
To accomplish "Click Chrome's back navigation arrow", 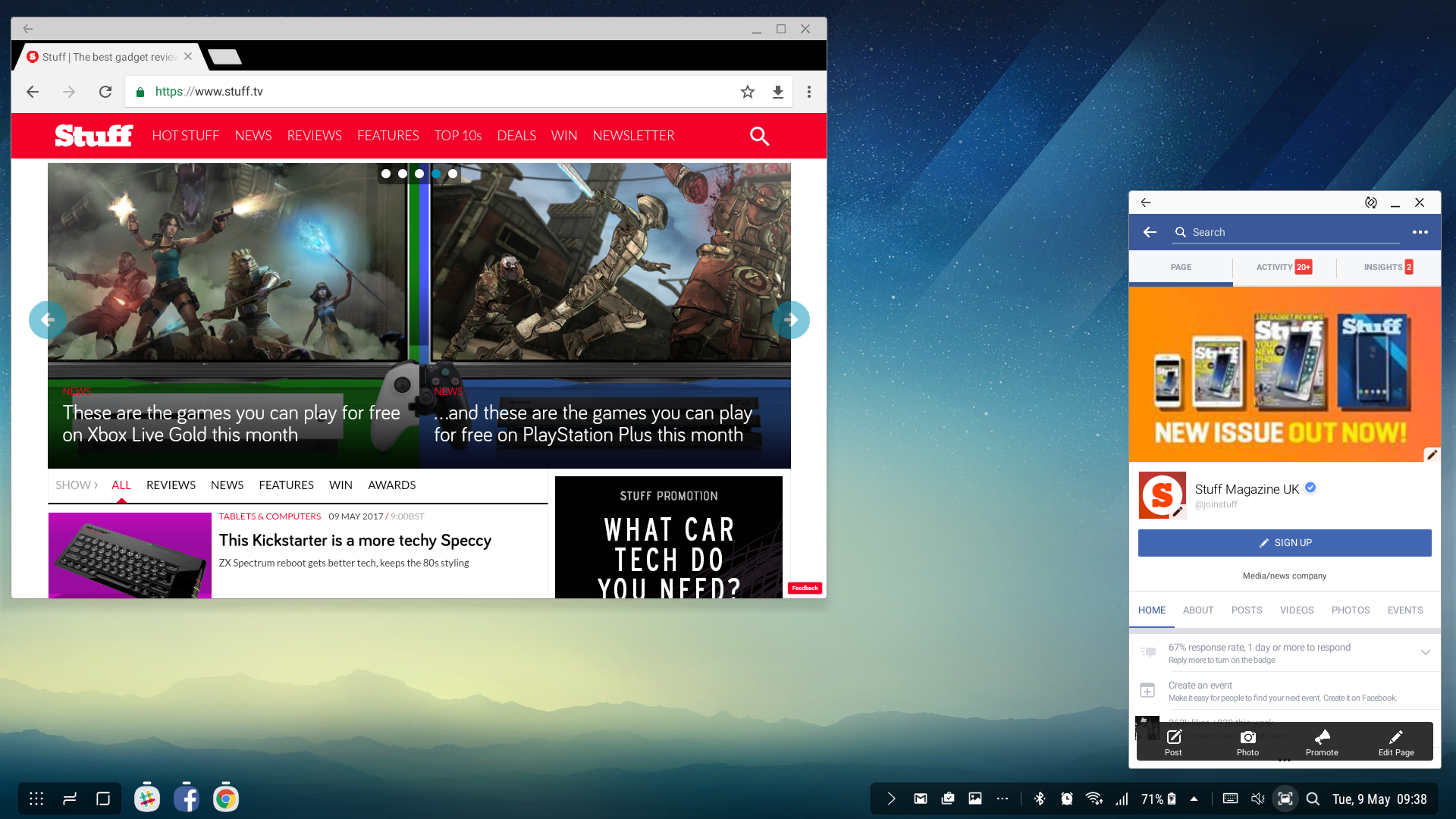I will pyautogui.click(x=33, y=92).
